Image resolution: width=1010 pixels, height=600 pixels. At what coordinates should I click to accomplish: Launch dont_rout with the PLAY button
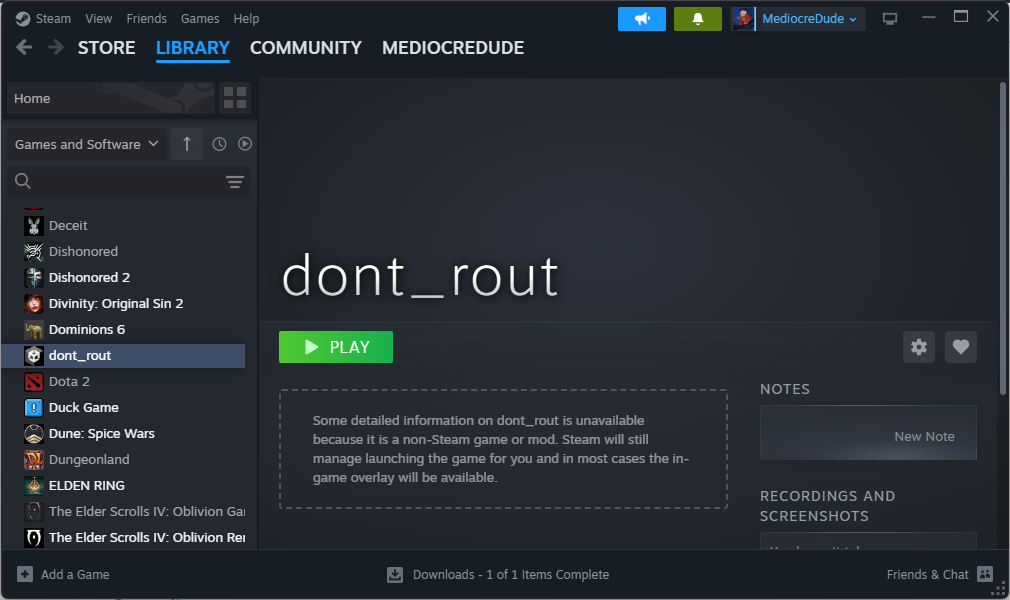point(336,347)
